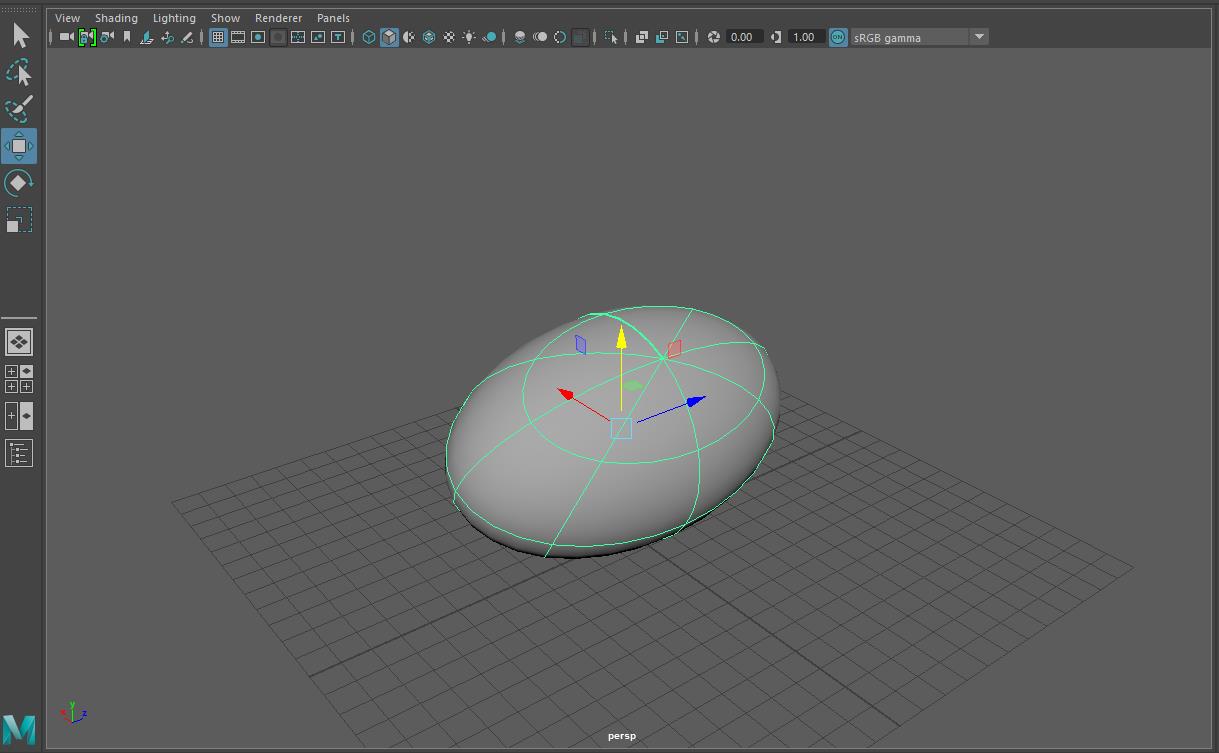Toggle the Gate Mask icon
The width and height of the screenshot is (1219, 753).
tap(278, 37)
